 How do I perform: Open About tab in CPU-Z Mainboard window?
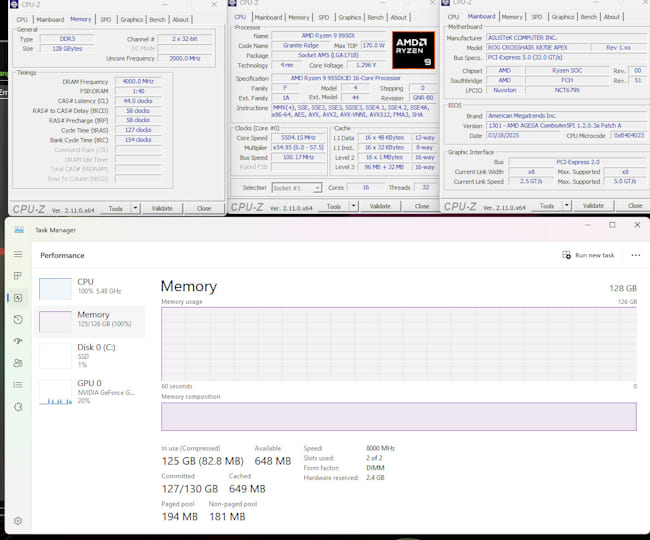[x=611, y=17]
